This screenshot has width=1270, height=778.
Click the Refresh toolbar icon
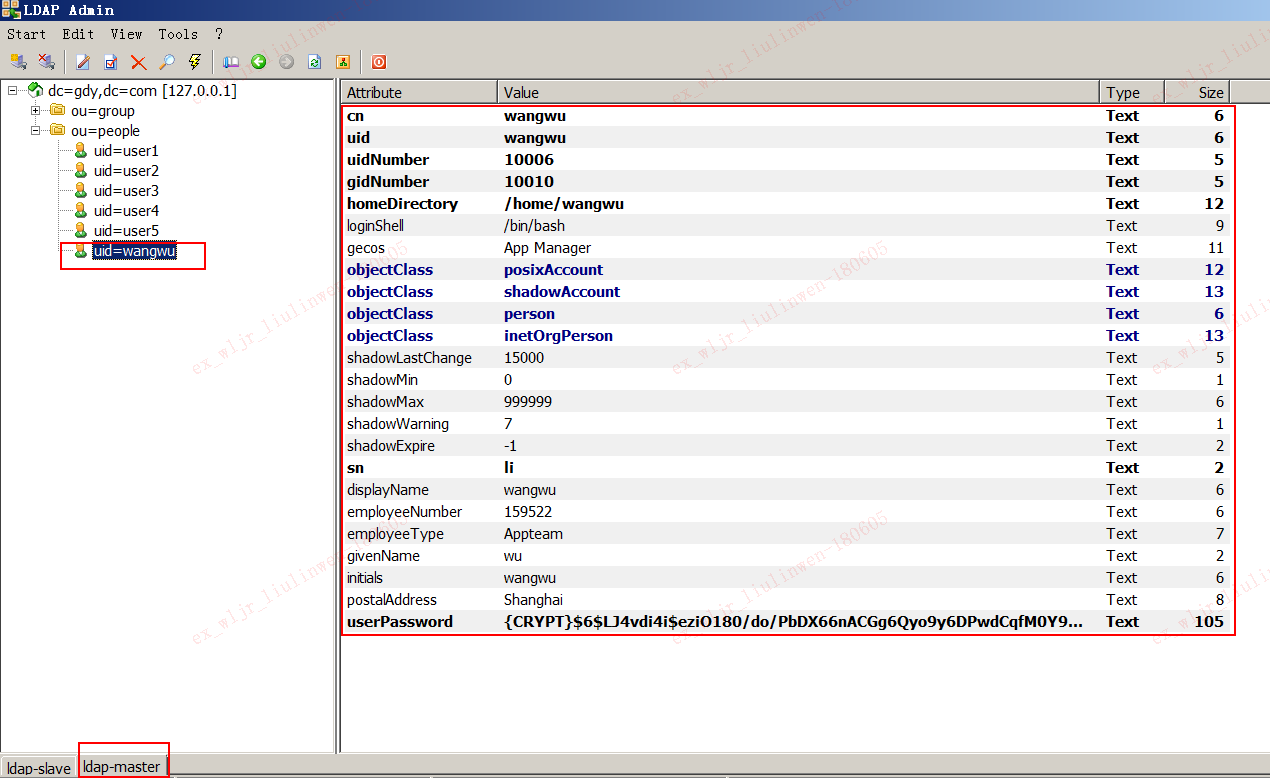(315, 62)
